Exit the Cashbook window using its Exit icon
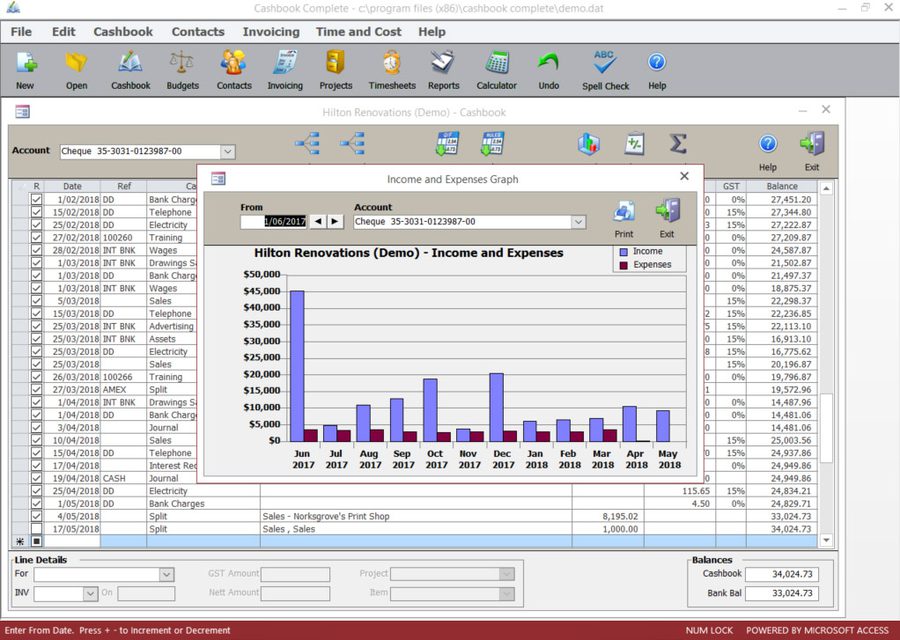Viewport: 900px width, 640px height. click(812, 143)
